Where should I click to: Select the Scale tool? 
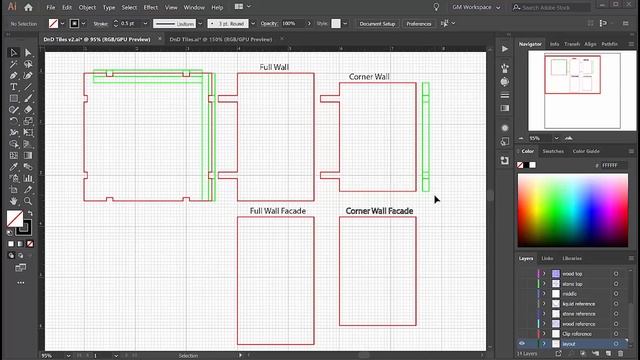pos(28,121)
